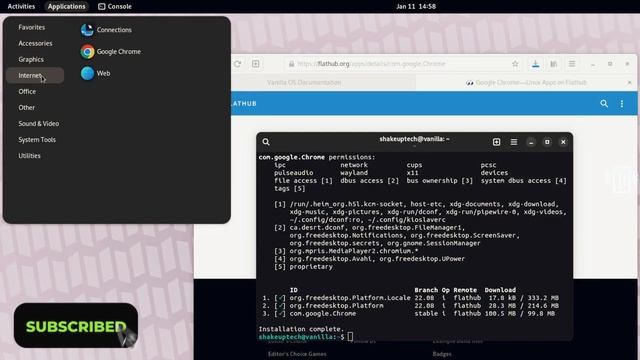Open browser library/bookmarks icon
Image resolution: width=640 pixels, height=360 pixels.
tap(553, 64)
